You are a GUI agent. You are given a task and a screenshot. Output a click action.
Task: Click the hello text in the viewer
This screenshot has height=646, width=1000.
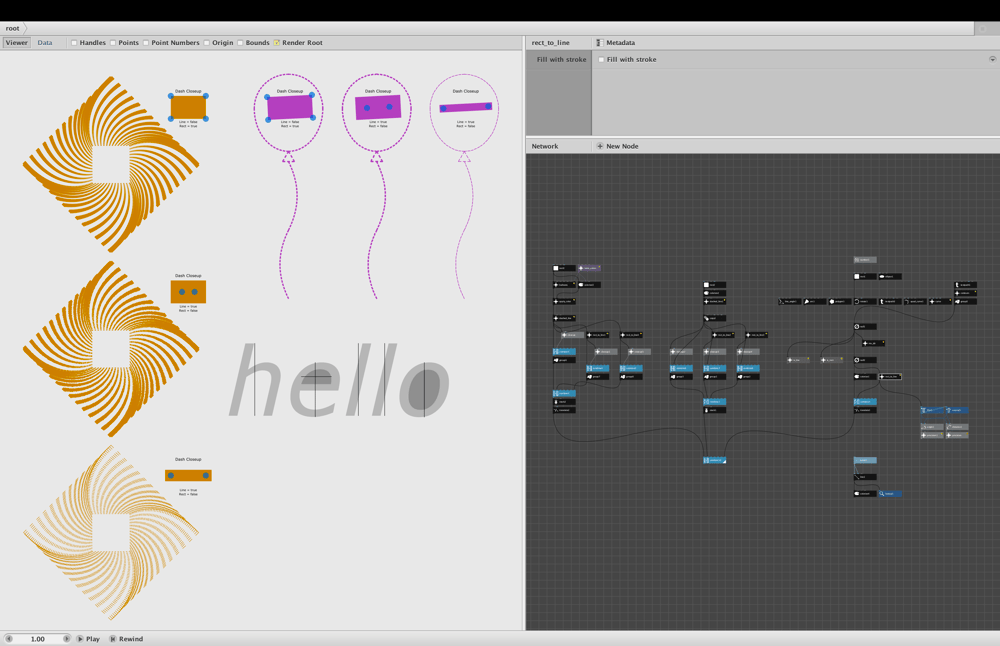click(x=339, y=380)
